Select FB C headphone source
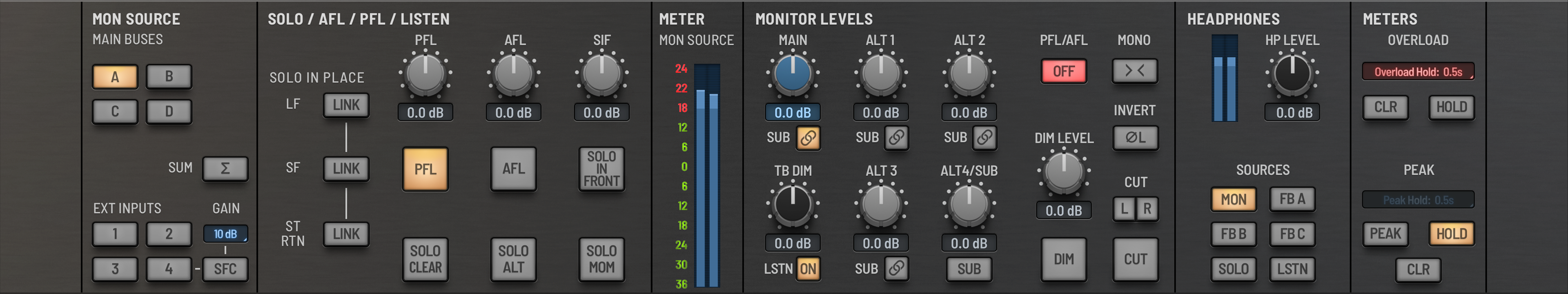The height and width of the screenshot is (294, 1568). [1292, 234]
